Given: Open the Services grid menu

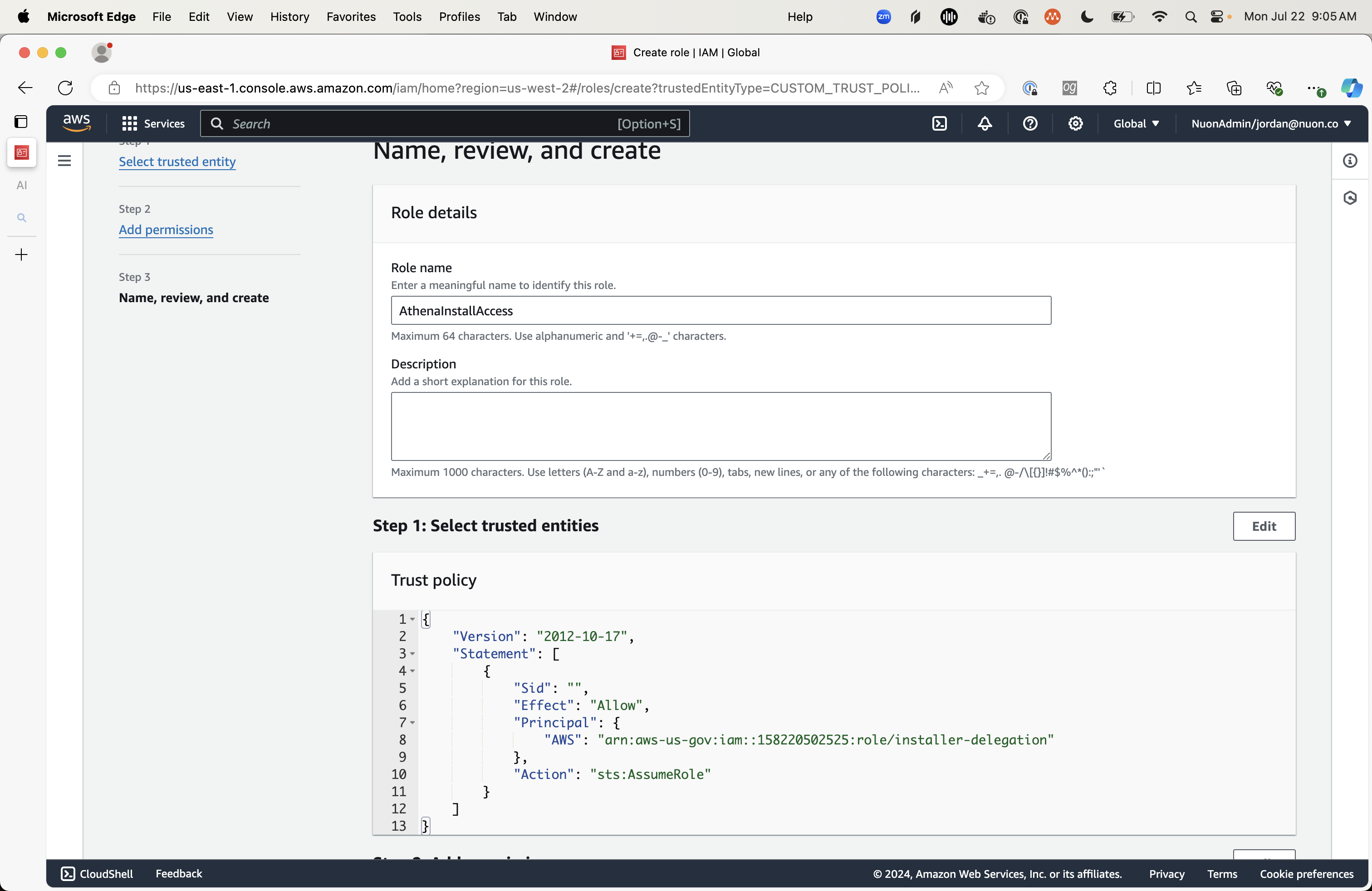Looking at the screenshot, I should (153, 123).
